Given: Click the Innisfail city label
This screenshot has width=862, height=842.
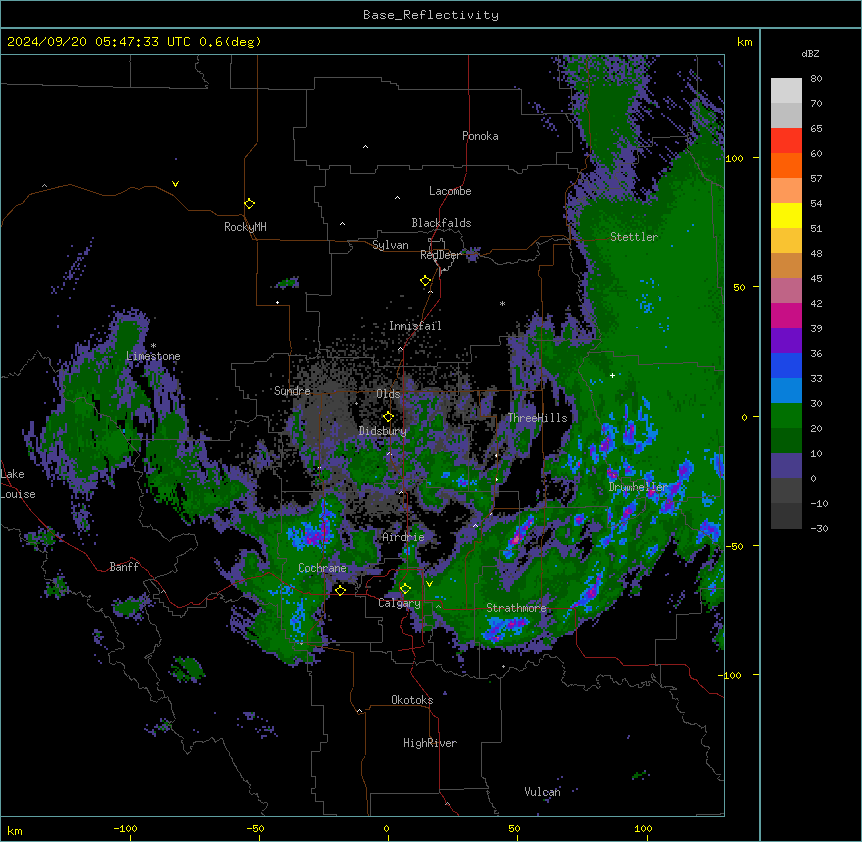Looking at the screenshot, I should pos(415,326).
